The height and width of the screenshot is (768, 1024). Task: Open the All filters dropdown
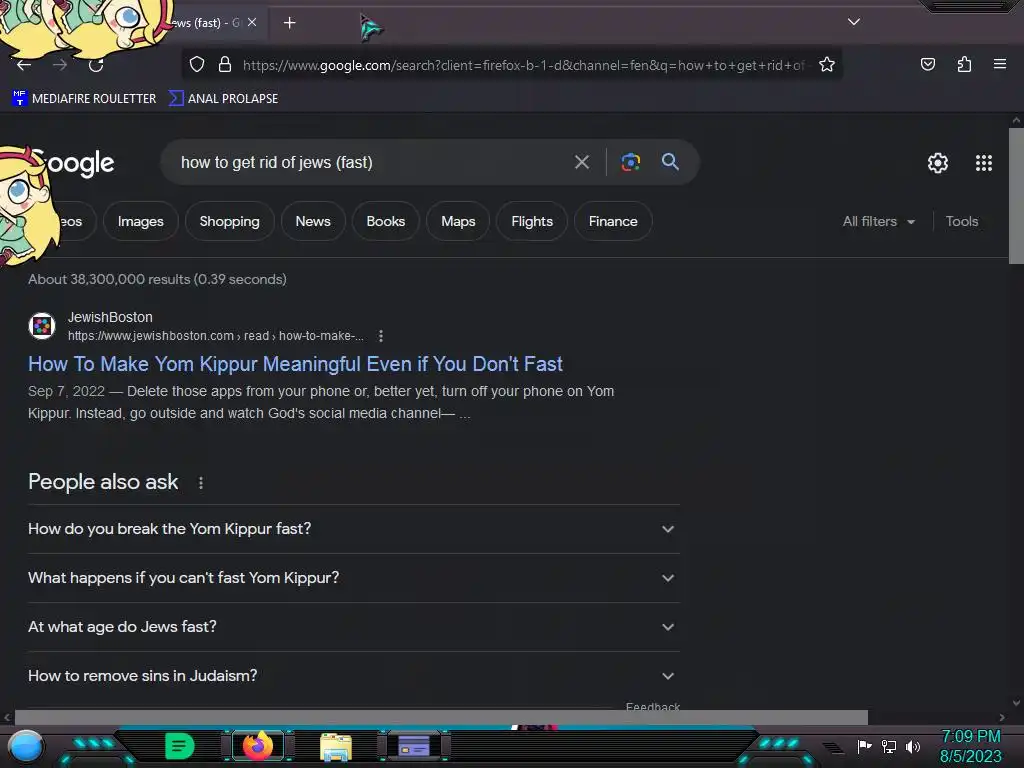(x=878, y=221)
